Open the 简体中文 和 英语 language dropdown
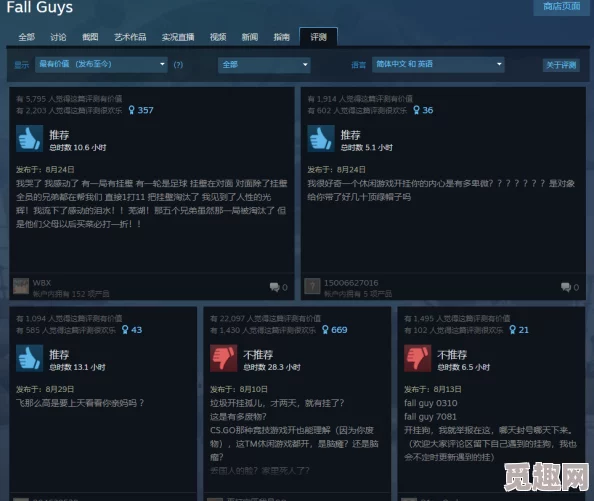The height and width of the screenshot is (501, 594). 438,64
